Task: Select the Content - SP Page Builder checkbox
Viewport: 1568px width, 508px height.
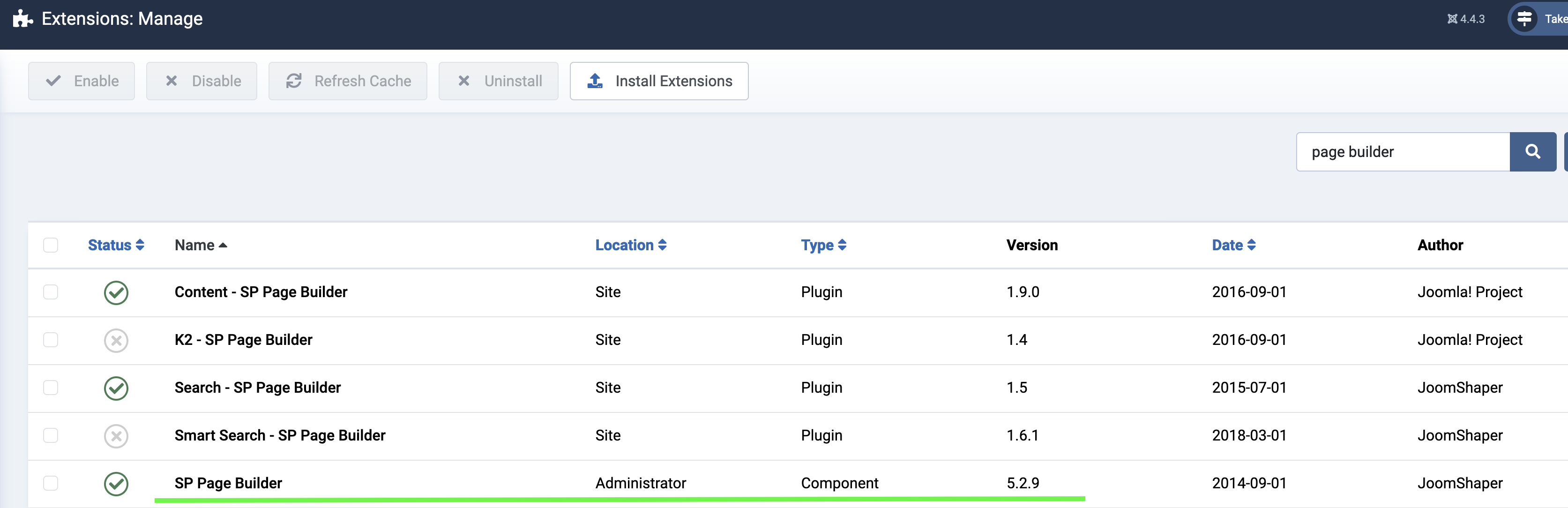Action: coord(51,292)
